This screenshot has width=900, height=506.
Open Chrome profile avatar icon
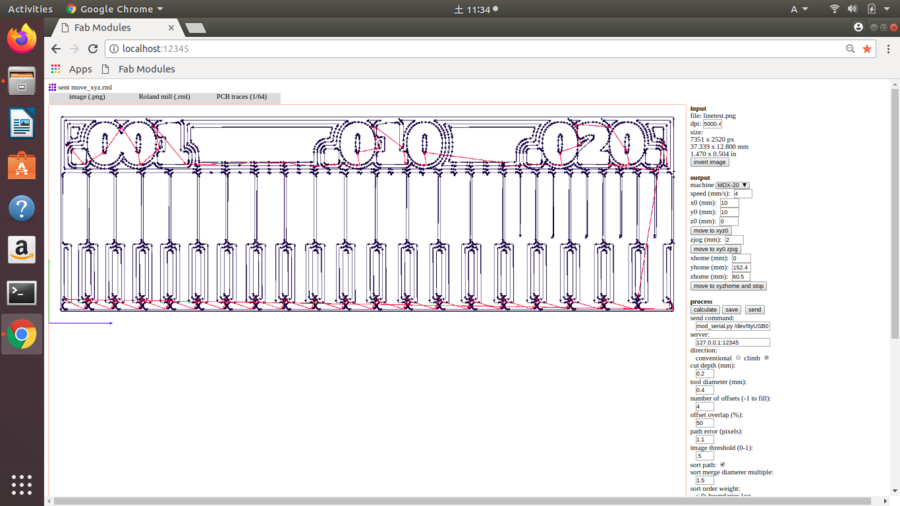(858, 27)
